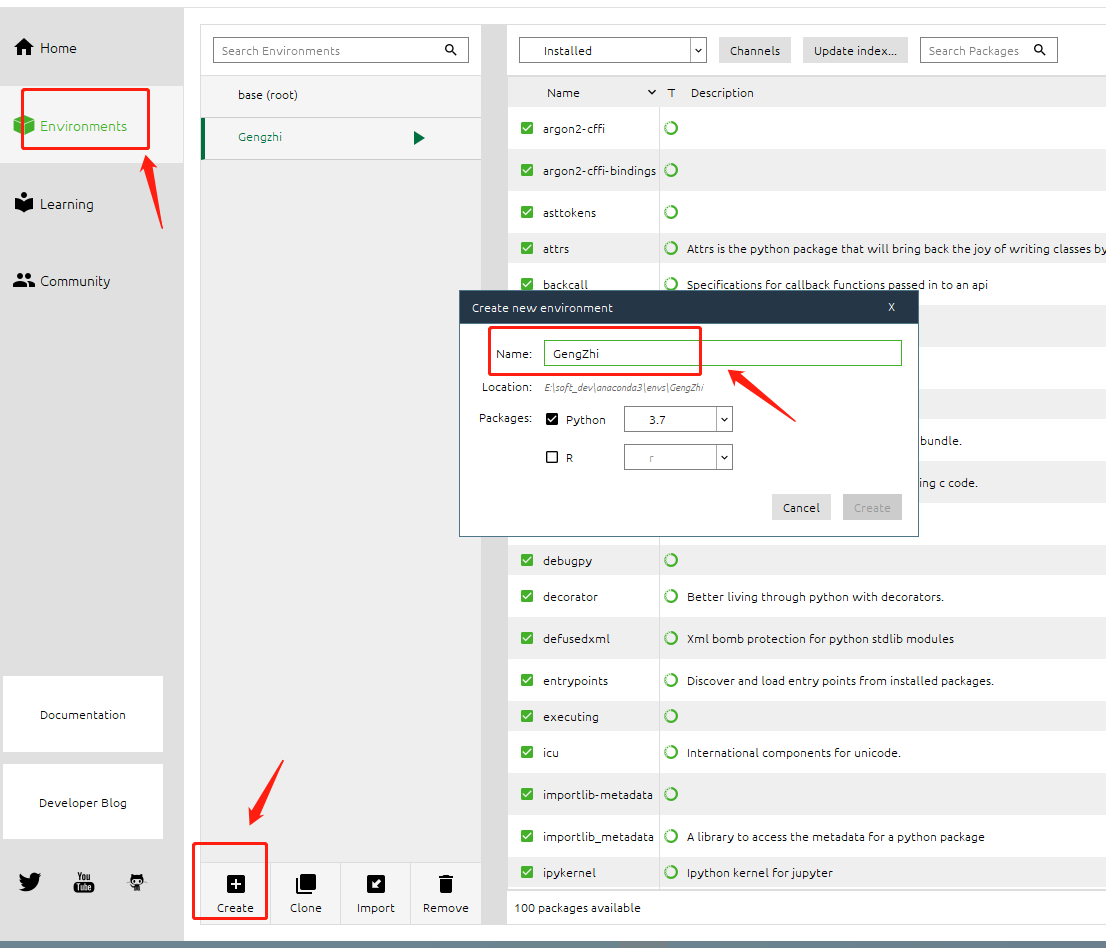
Task: Click the Create environment plus icon
Action: pos(236,884)
